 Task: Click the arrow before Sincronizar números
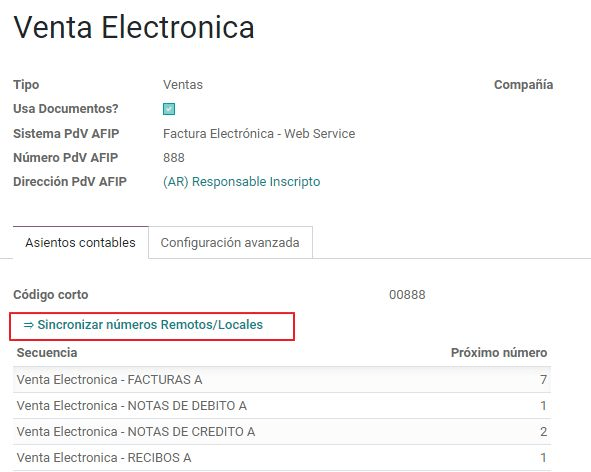(x=29, y=325)
